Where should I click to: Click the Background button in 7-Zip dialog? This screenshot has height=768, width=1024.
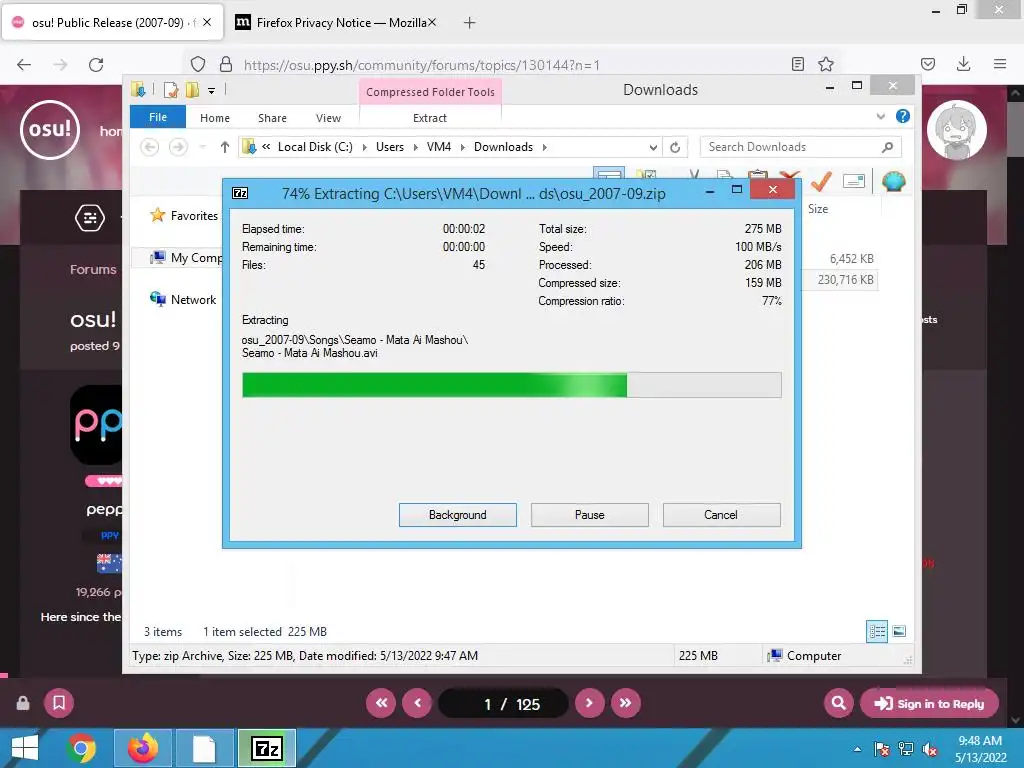457,515
